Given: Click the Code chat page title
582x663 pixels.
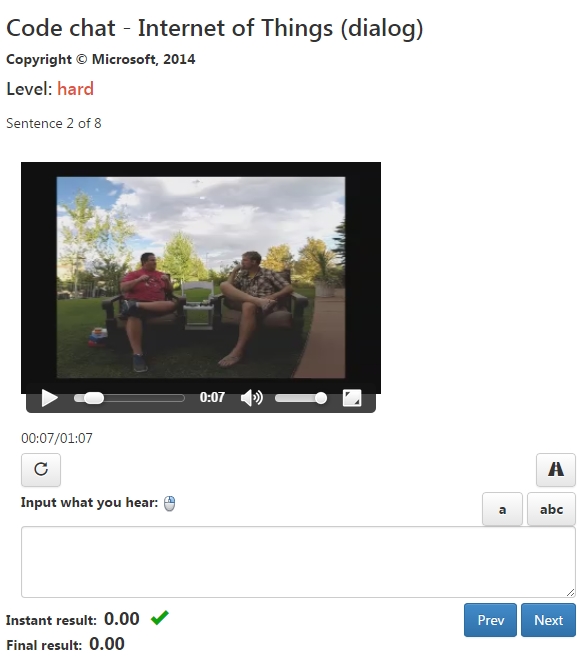Looking at the screenshot, I should [x=215, y=28].
